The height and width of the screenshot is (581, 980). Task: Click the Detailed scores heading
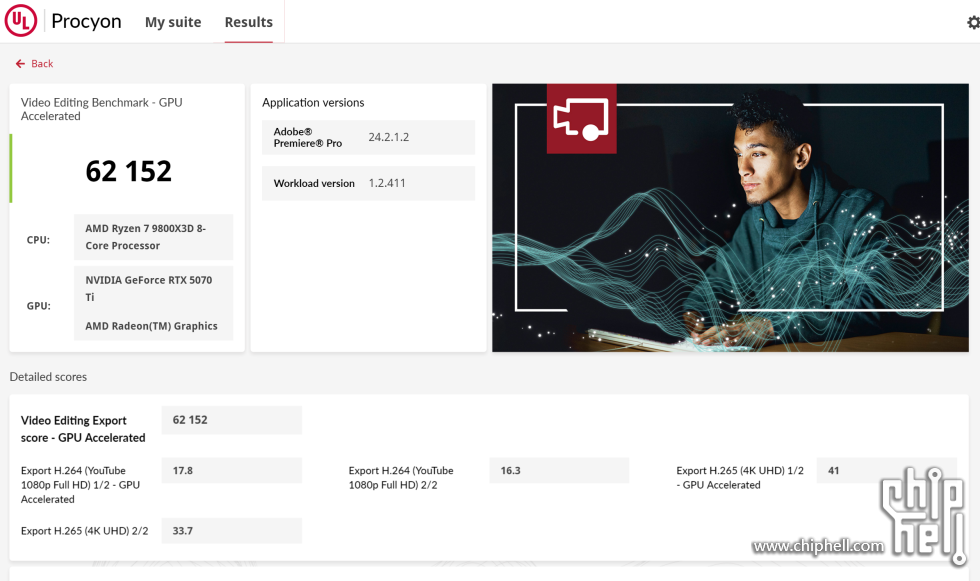48,377
